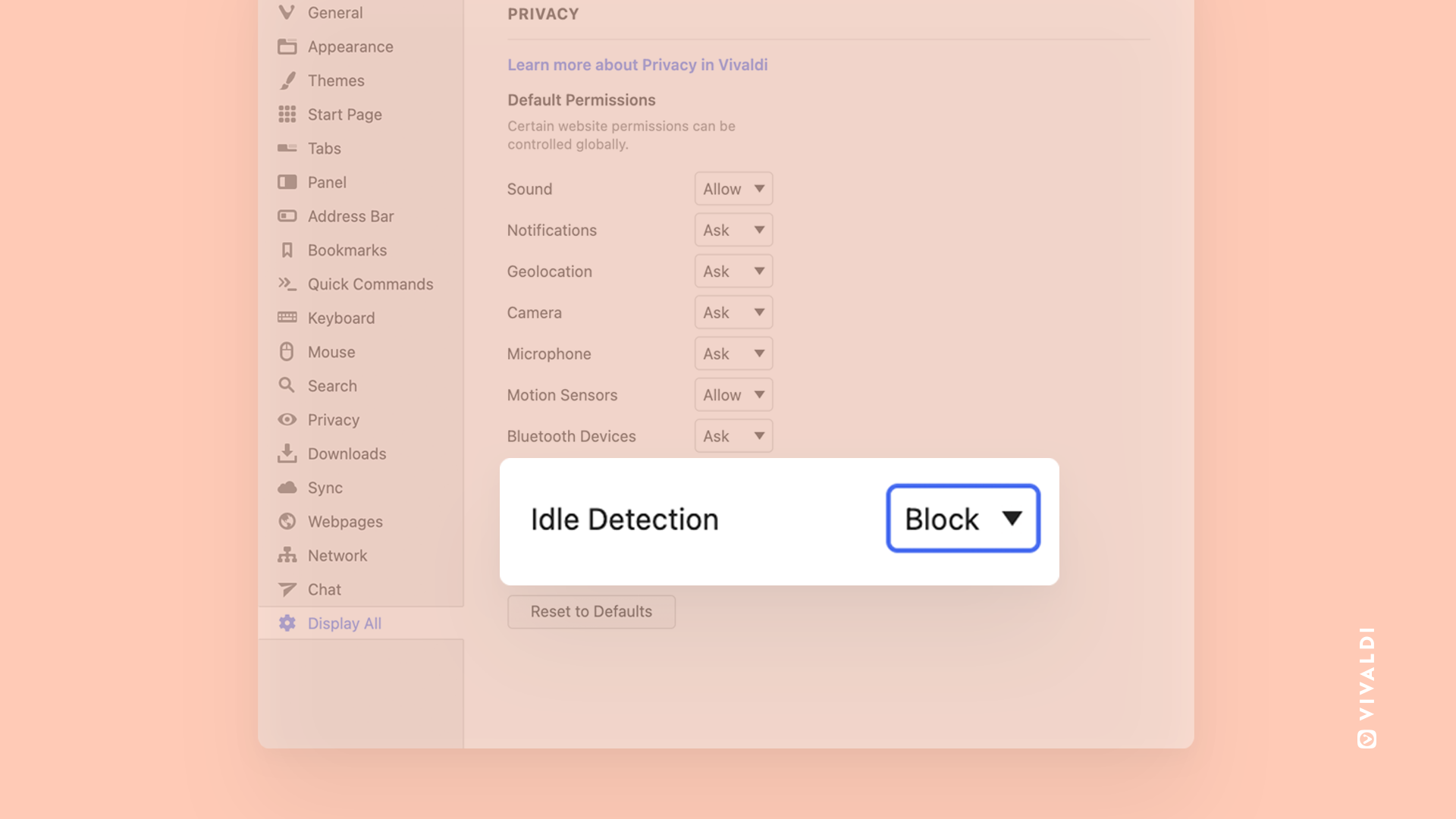Viewport: 1456px width, 819px height.
Task: Select Display All in sidebar
Action: tap(344, 623)
